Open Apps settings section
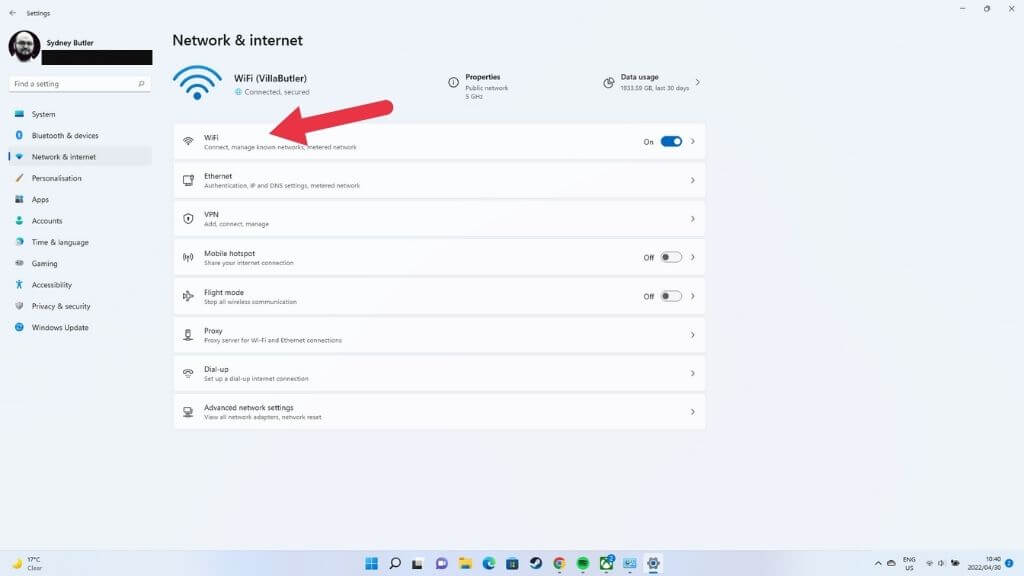The height and width of the screenshot is (576, 1024). [80, 199]
